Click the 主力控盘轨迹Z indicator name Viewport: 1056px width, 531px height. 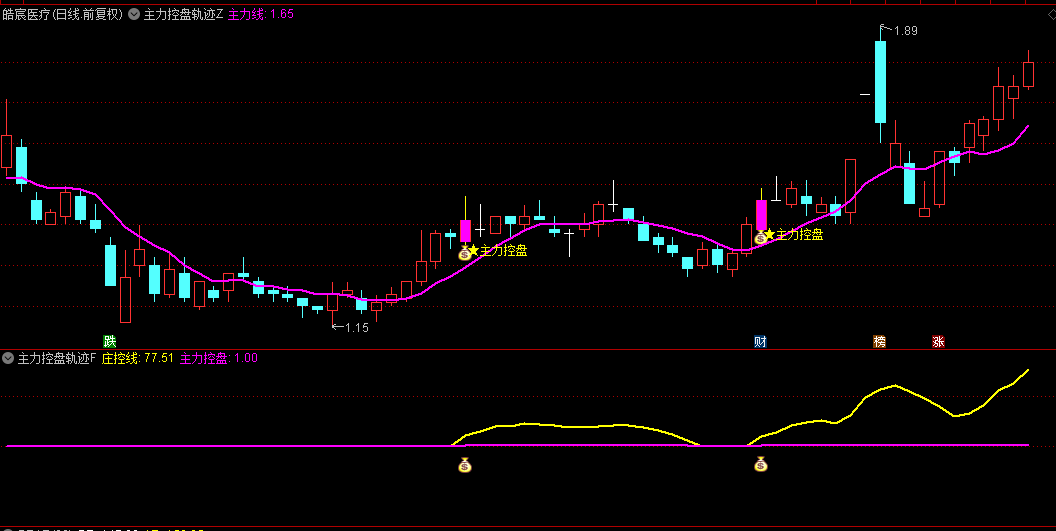(183, 13)
